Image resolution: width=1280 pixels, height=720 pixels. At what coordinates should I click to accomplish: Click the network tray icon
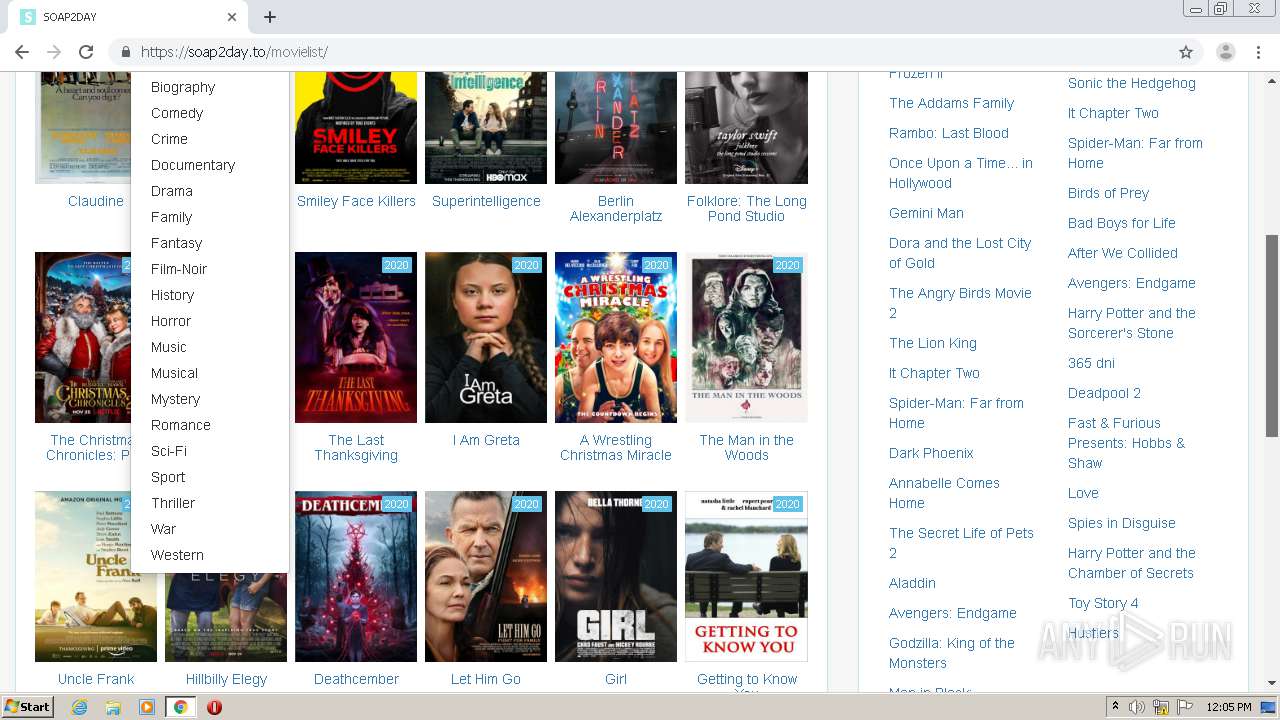(1161, 707)
